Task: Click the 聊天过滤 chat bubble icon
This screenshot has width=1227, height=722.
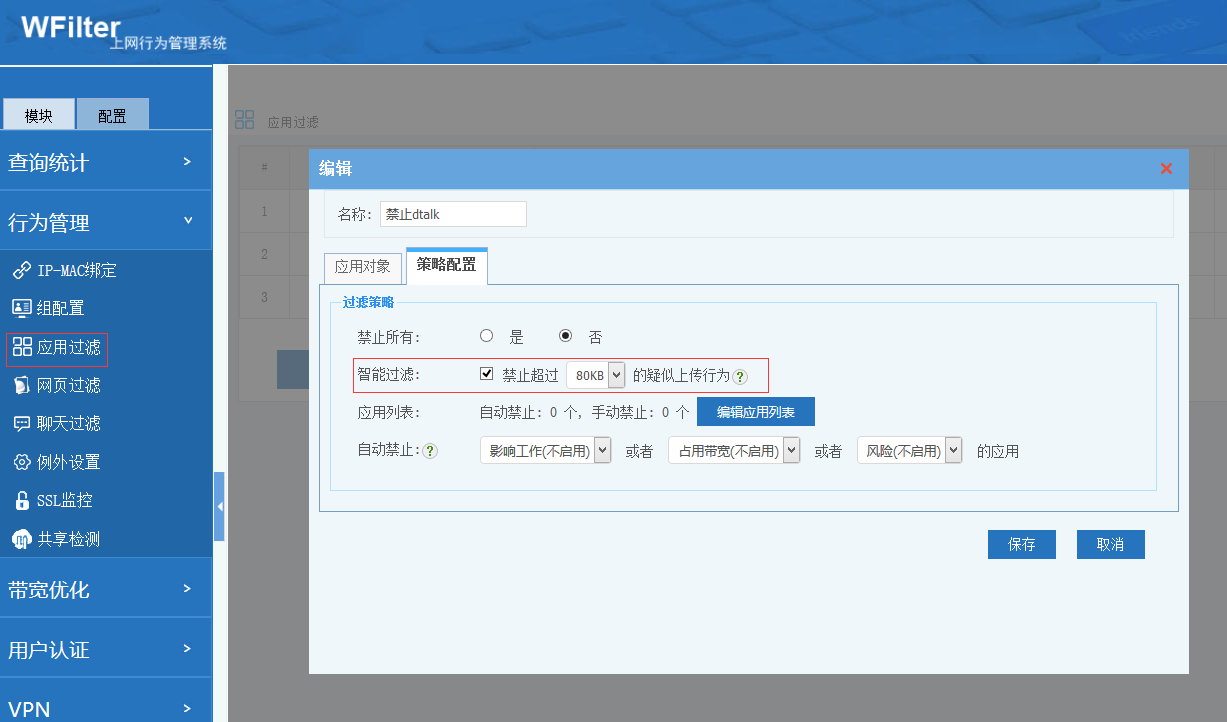Action: [21, 424]
